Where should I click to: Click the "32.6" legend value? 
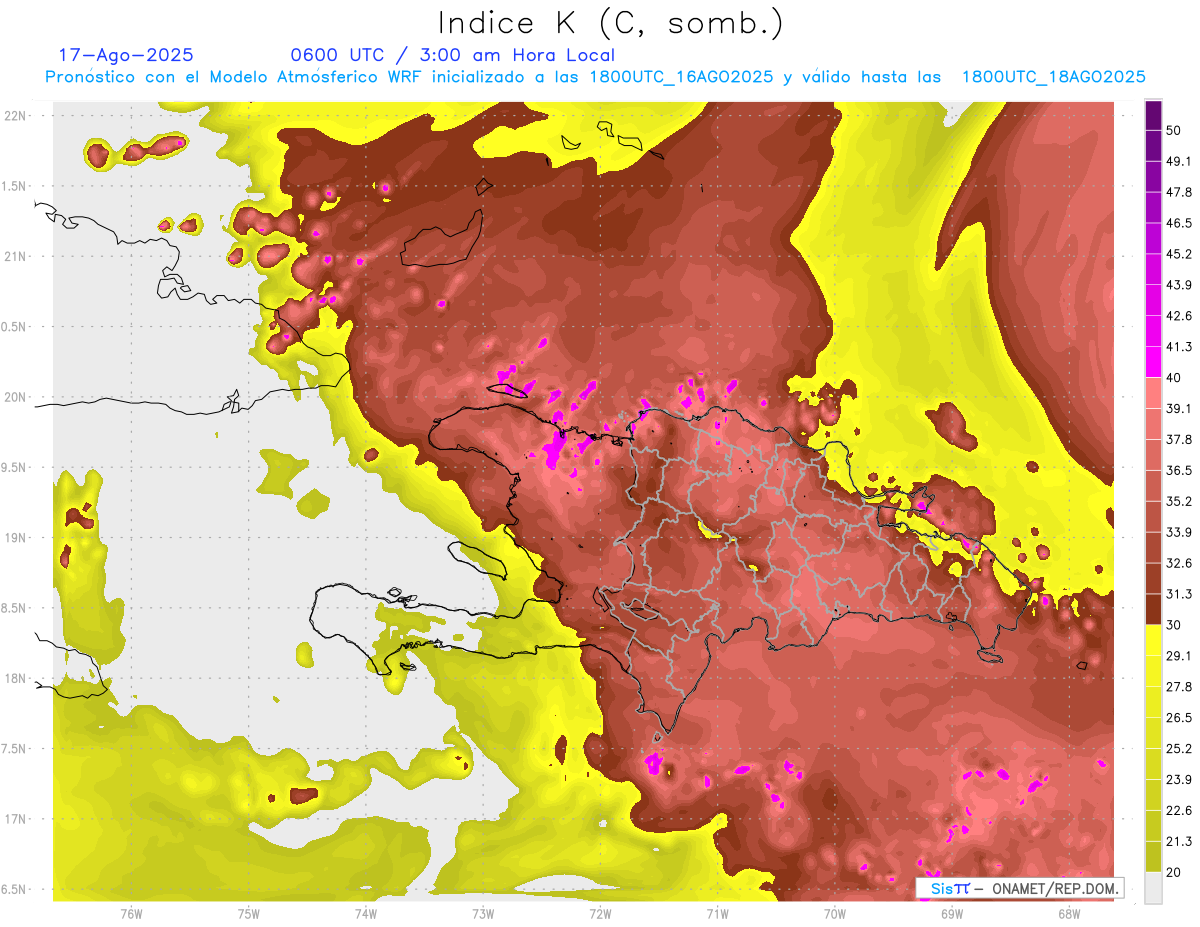[1179, 563]
